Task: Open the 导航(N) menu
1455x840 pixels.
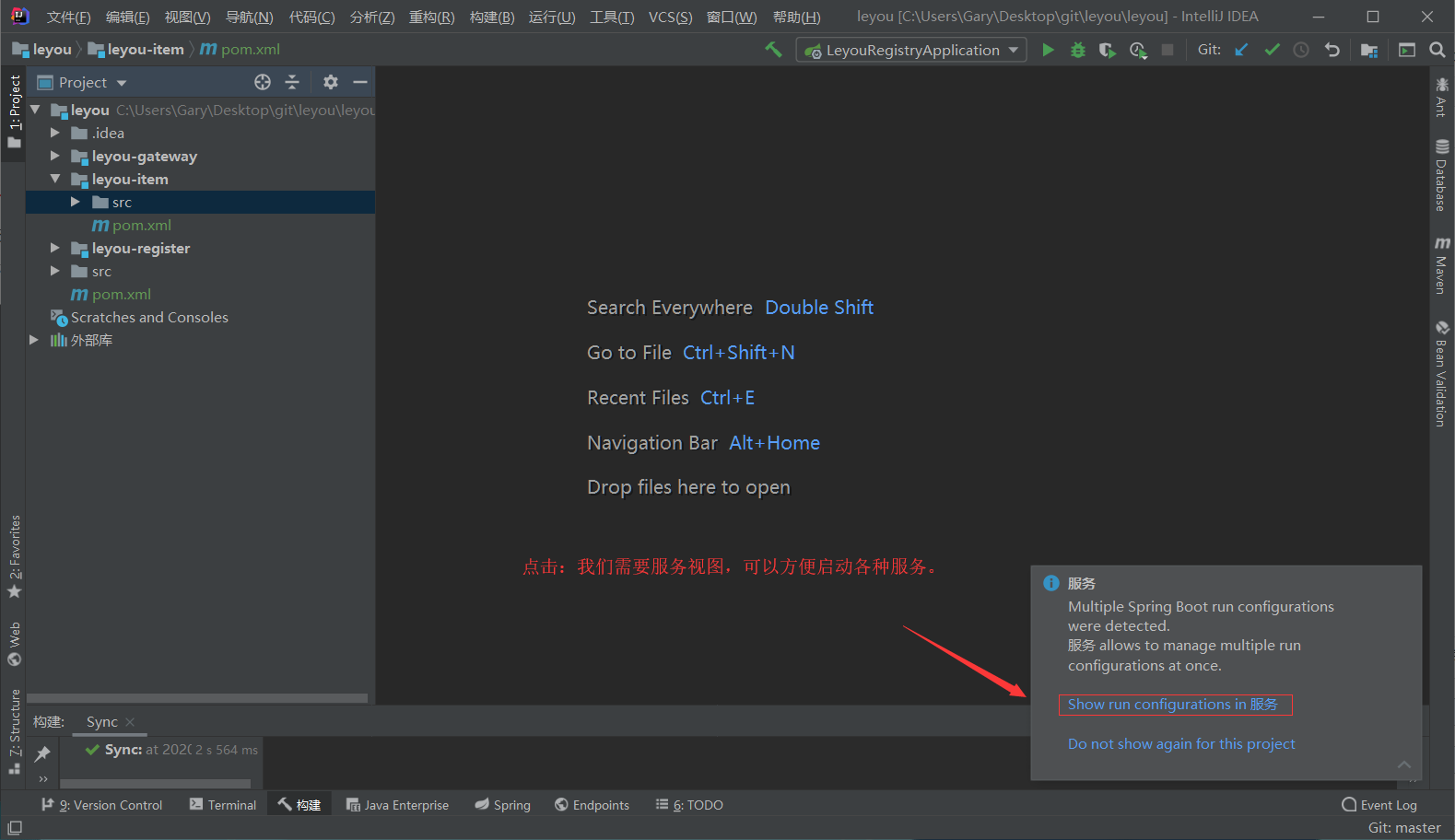Action: pos(249,17)
